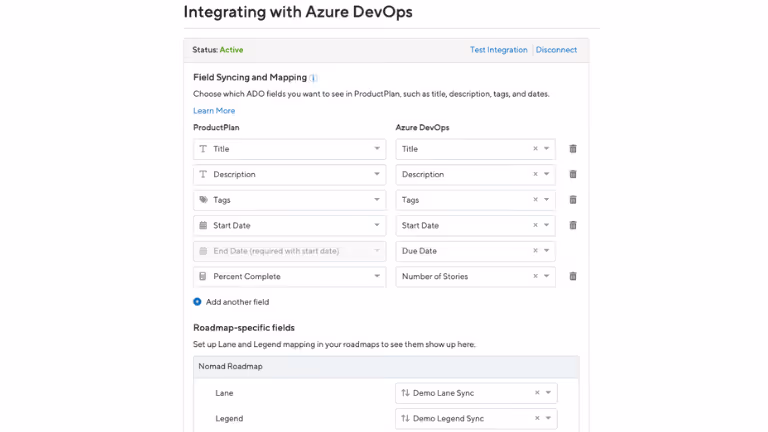Viewport: 768px width, 432px height.
Task: Click info icon beside Field Syncing heading
Action: (313, 78)
